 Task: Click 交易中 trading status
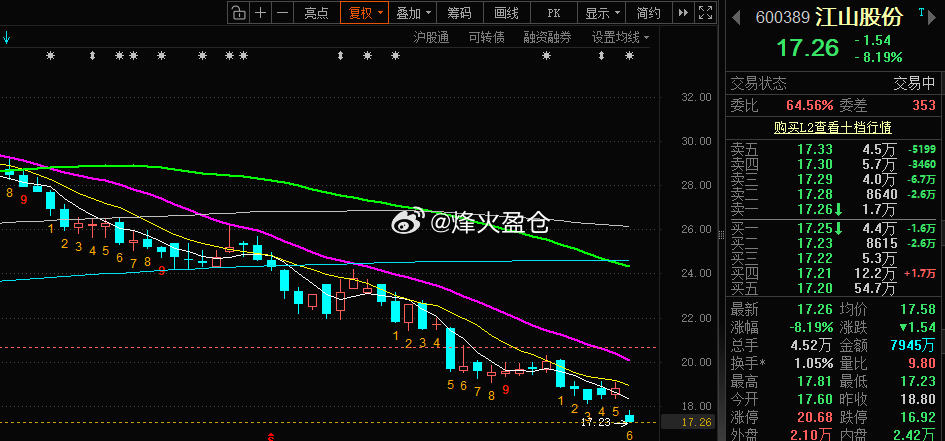click(x=914, y=83)
